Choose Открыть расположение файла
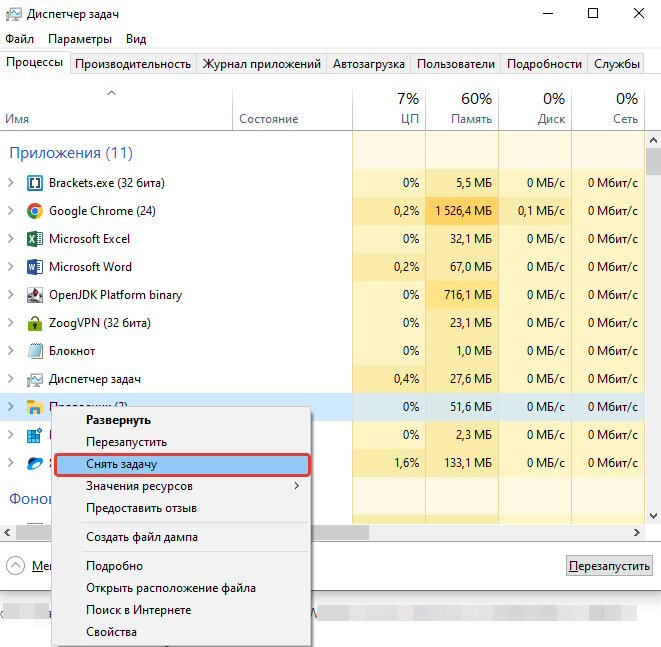Screen dimensions: 661x647 (x=182, y=588)
